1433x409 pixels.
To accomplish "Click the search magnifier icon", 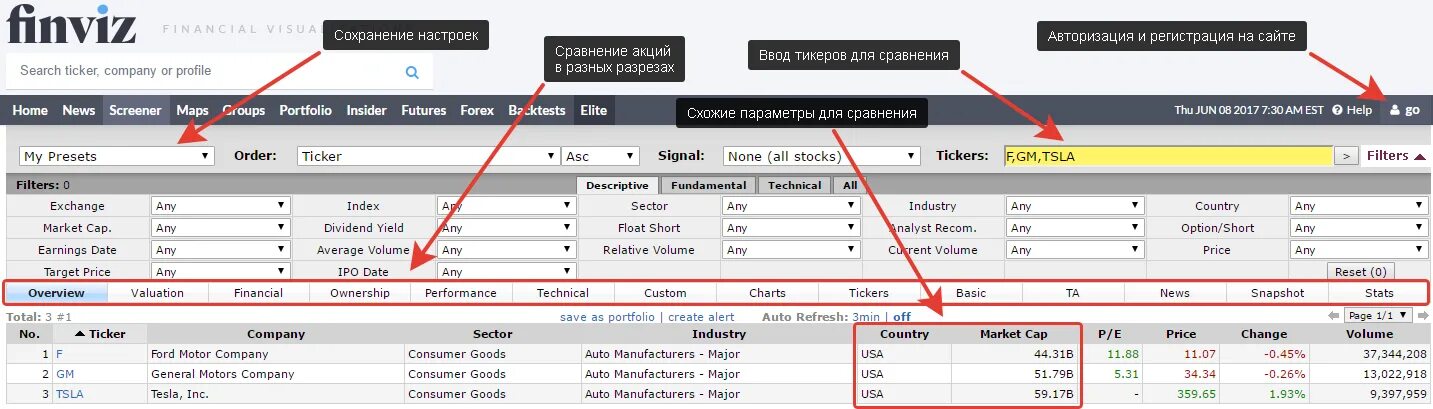I will tap(412, 72).
